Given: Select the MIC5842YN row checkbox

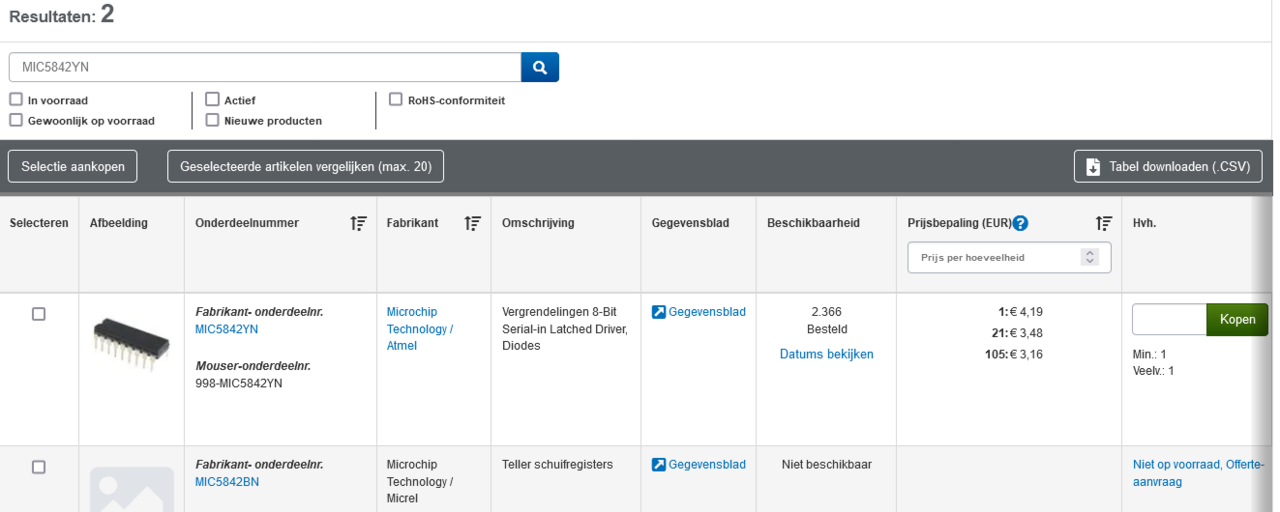Looking at the screenshot, I should click(x=39, y=314).
